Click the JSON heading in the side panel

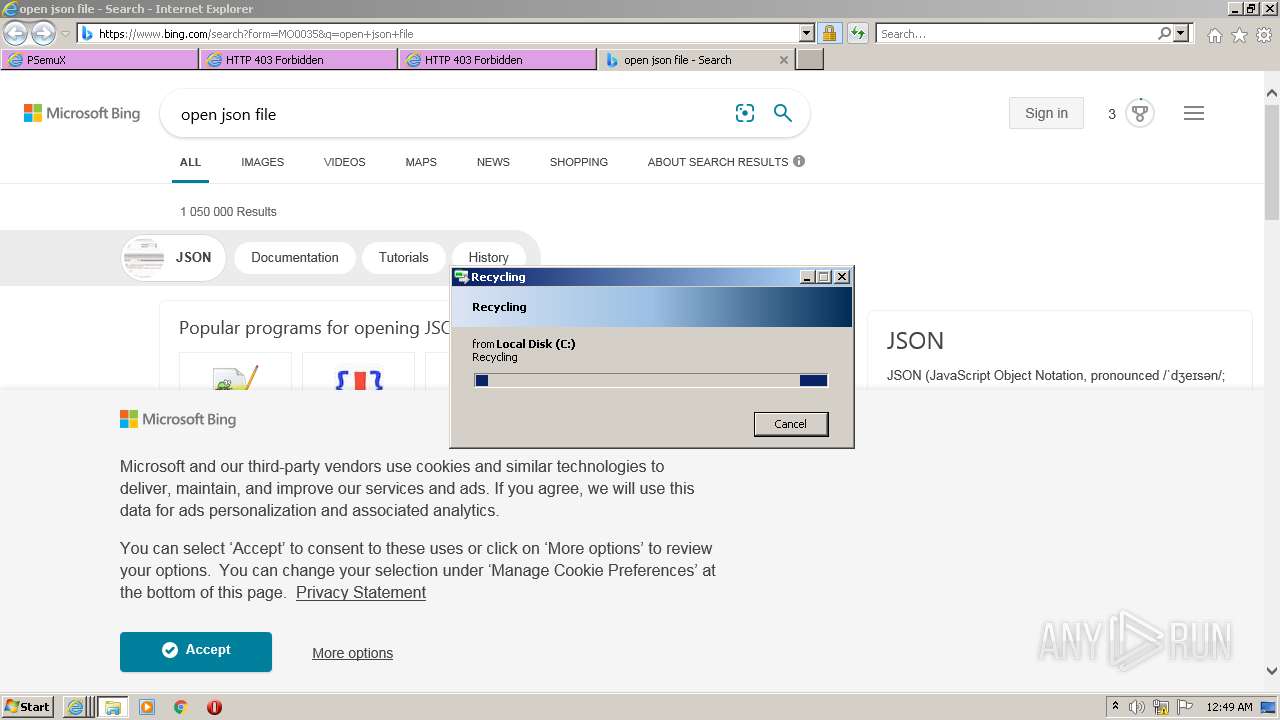click(915, 341)
